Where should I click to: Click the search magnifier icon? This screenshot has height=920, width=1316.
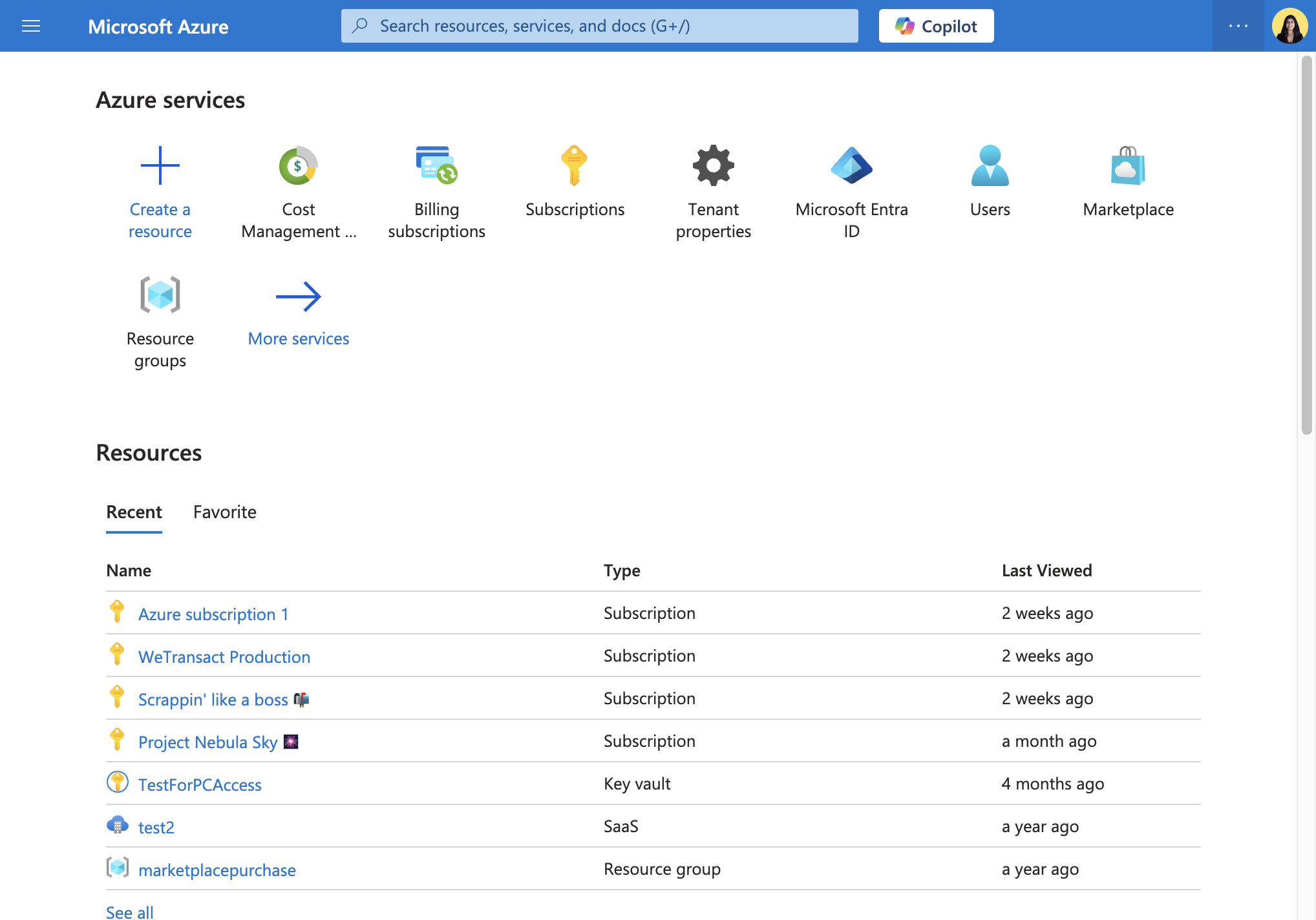point(360,26)
